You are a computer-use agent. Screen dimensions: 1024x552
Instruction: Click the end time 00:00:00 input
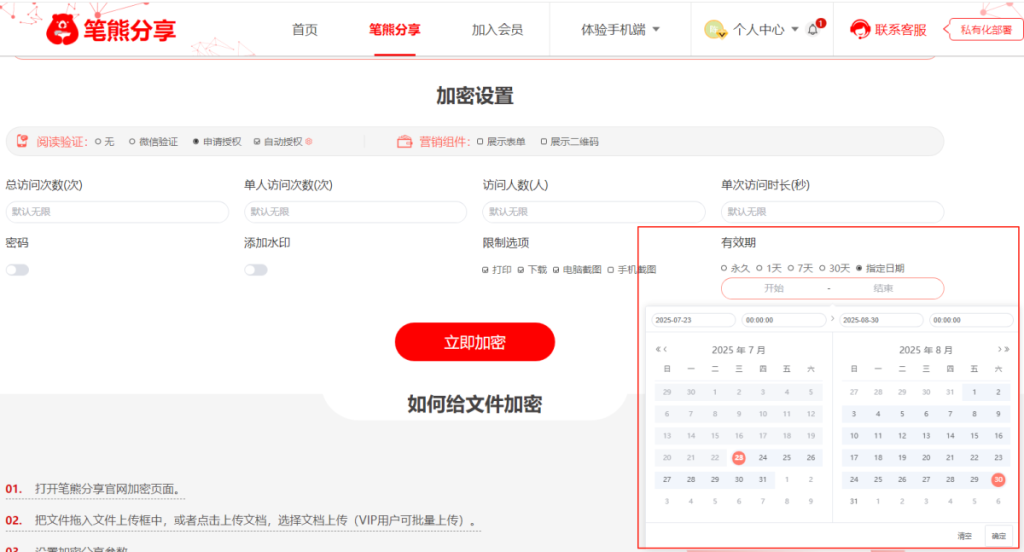click(x=971, y=320)
